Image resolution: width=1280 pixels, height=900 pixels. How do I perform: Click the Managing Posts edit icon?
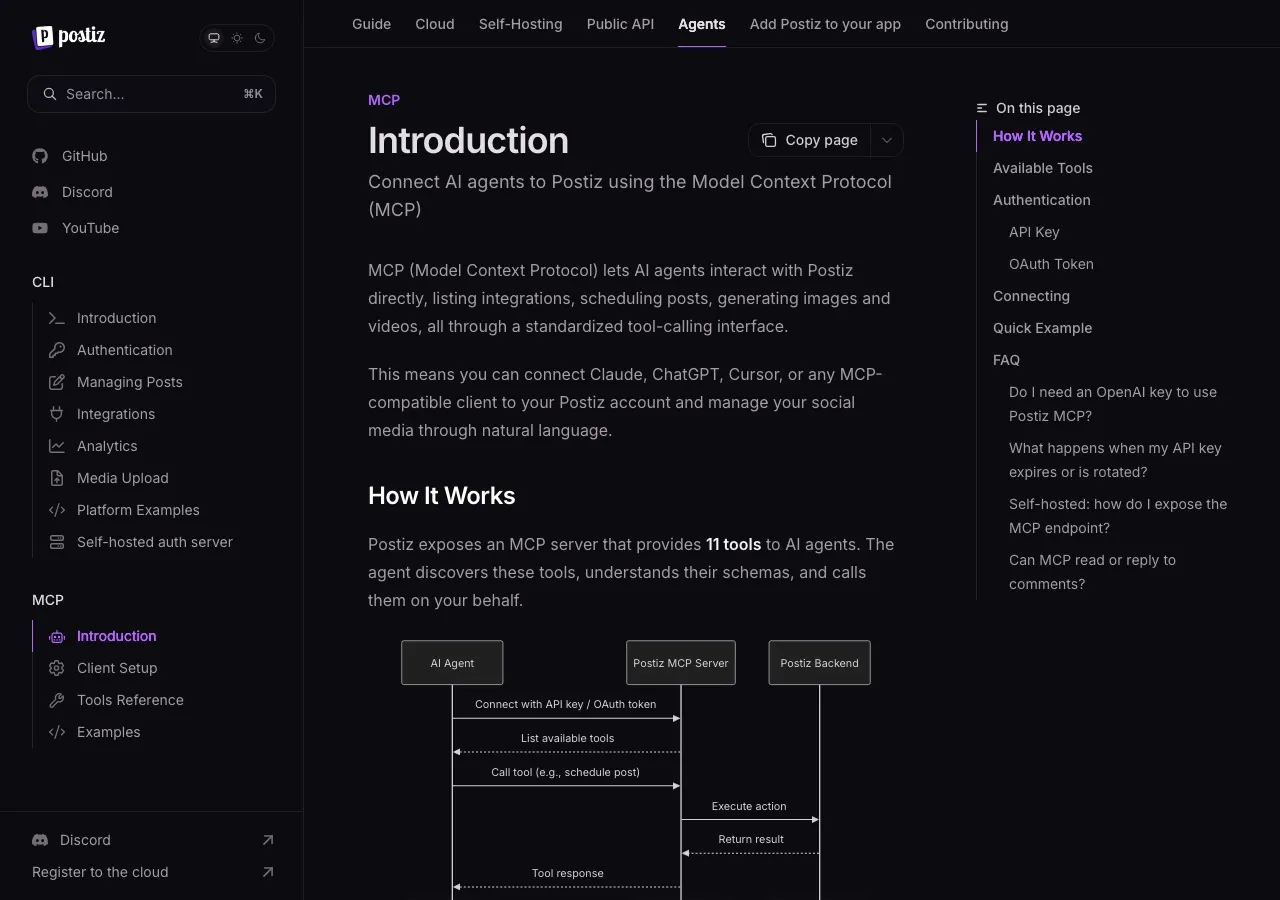pyautogui.click(x=57, y=382)
